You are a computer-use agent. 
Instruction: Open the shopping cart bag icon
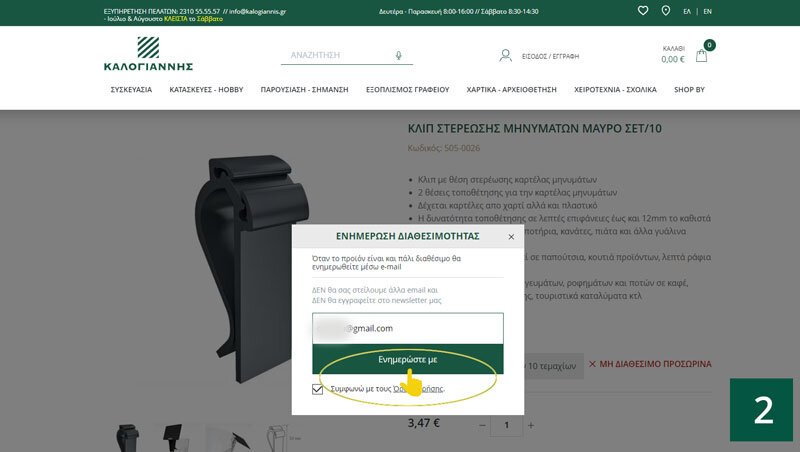coord(702,56)
